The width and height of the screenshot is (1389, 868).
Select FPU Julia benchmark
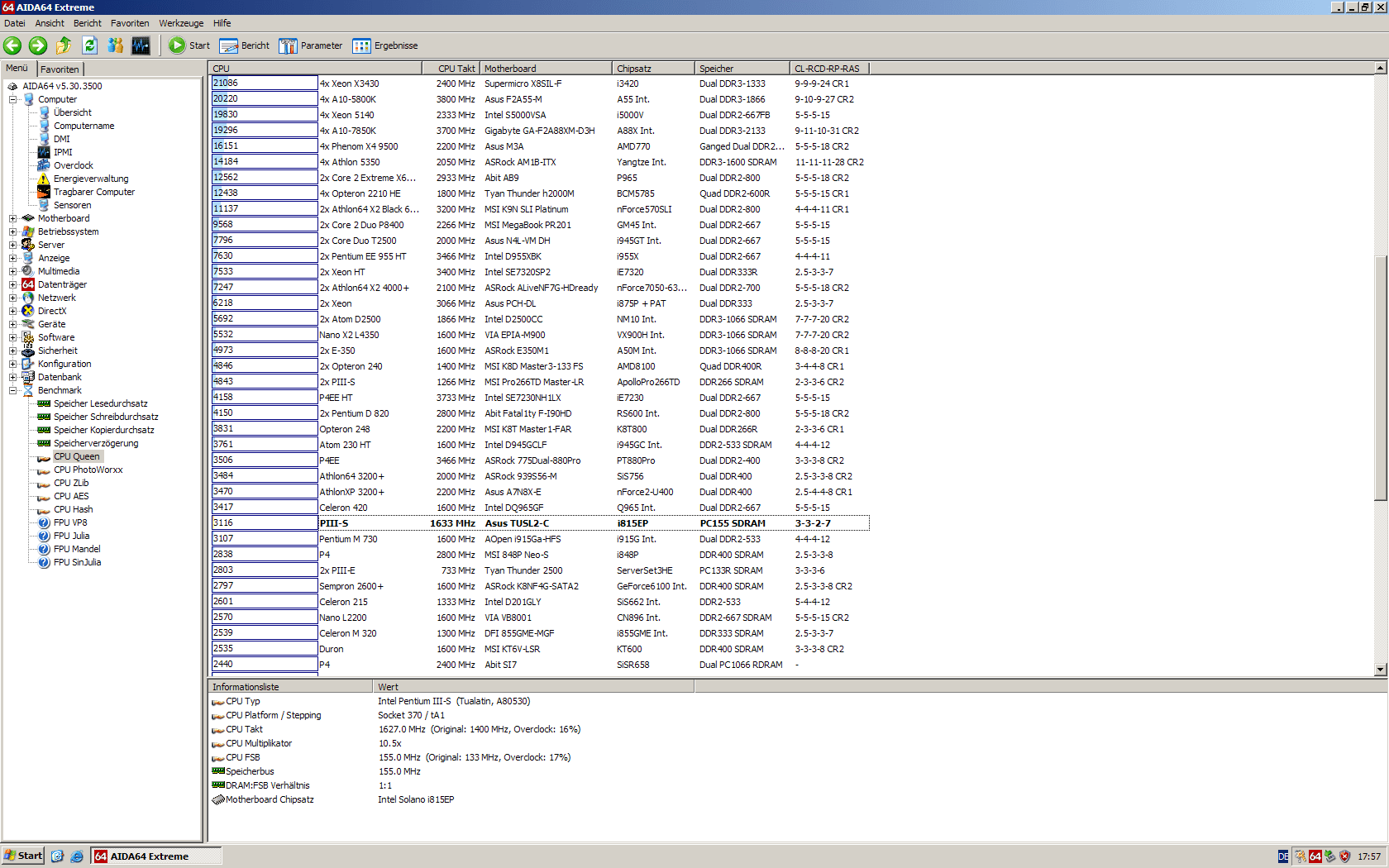[x=71, y=536]
